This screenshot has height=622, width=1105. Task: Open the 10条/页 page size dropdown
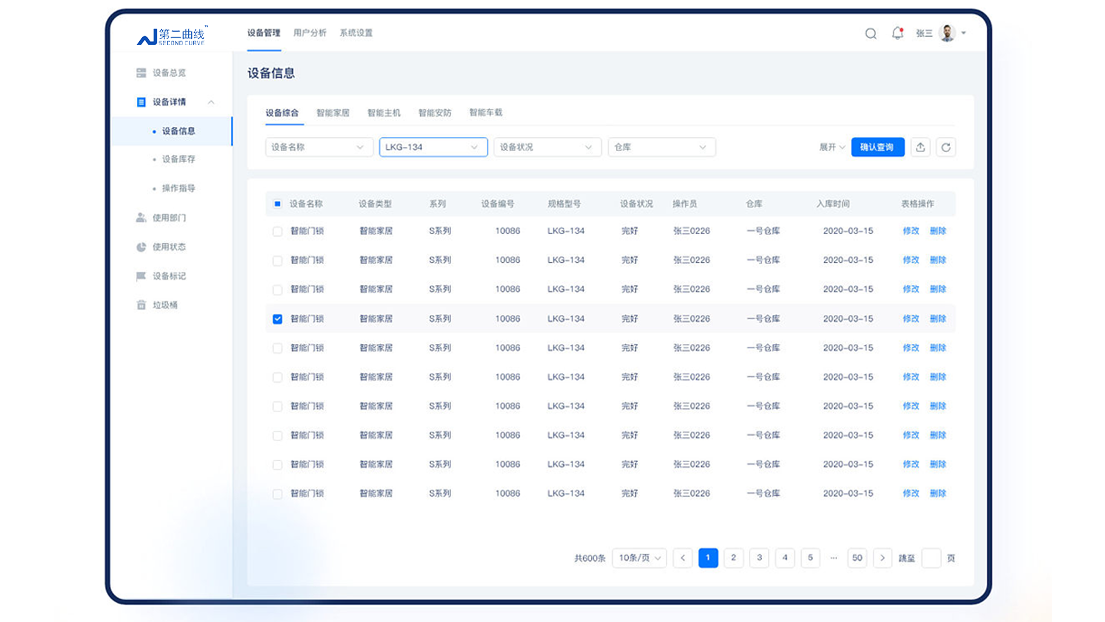click(x=639, y=558)
